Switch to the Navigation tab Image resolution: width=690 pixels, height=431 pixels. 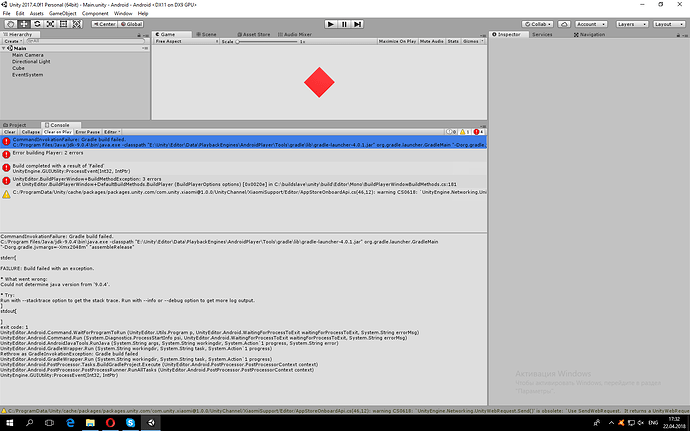click(589, 34)
